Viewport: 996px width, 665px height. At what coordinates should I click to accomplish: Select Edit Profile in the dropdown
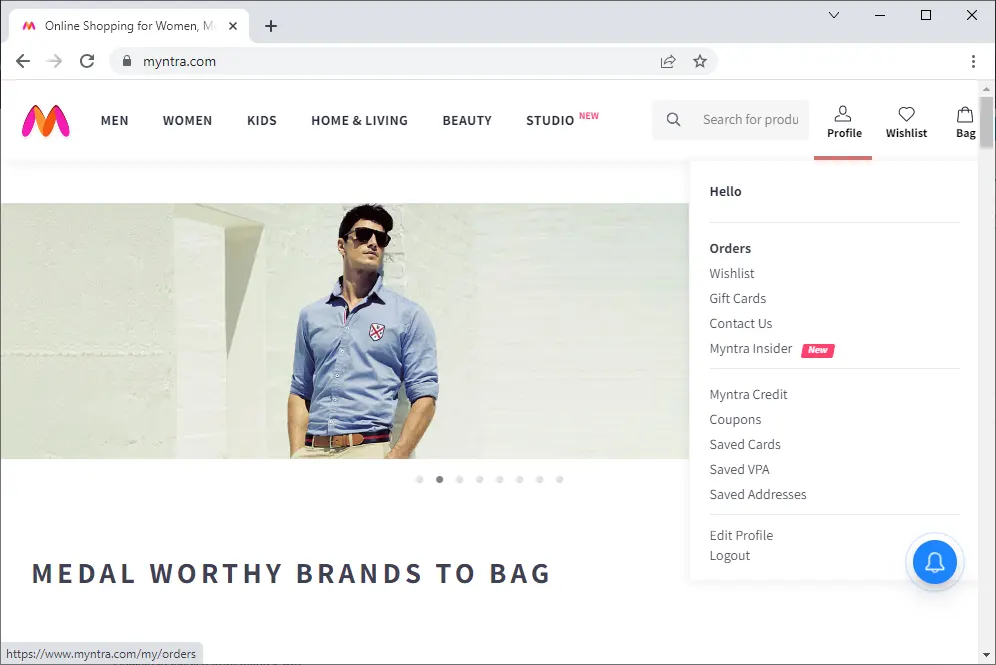(x=741, y=535)
